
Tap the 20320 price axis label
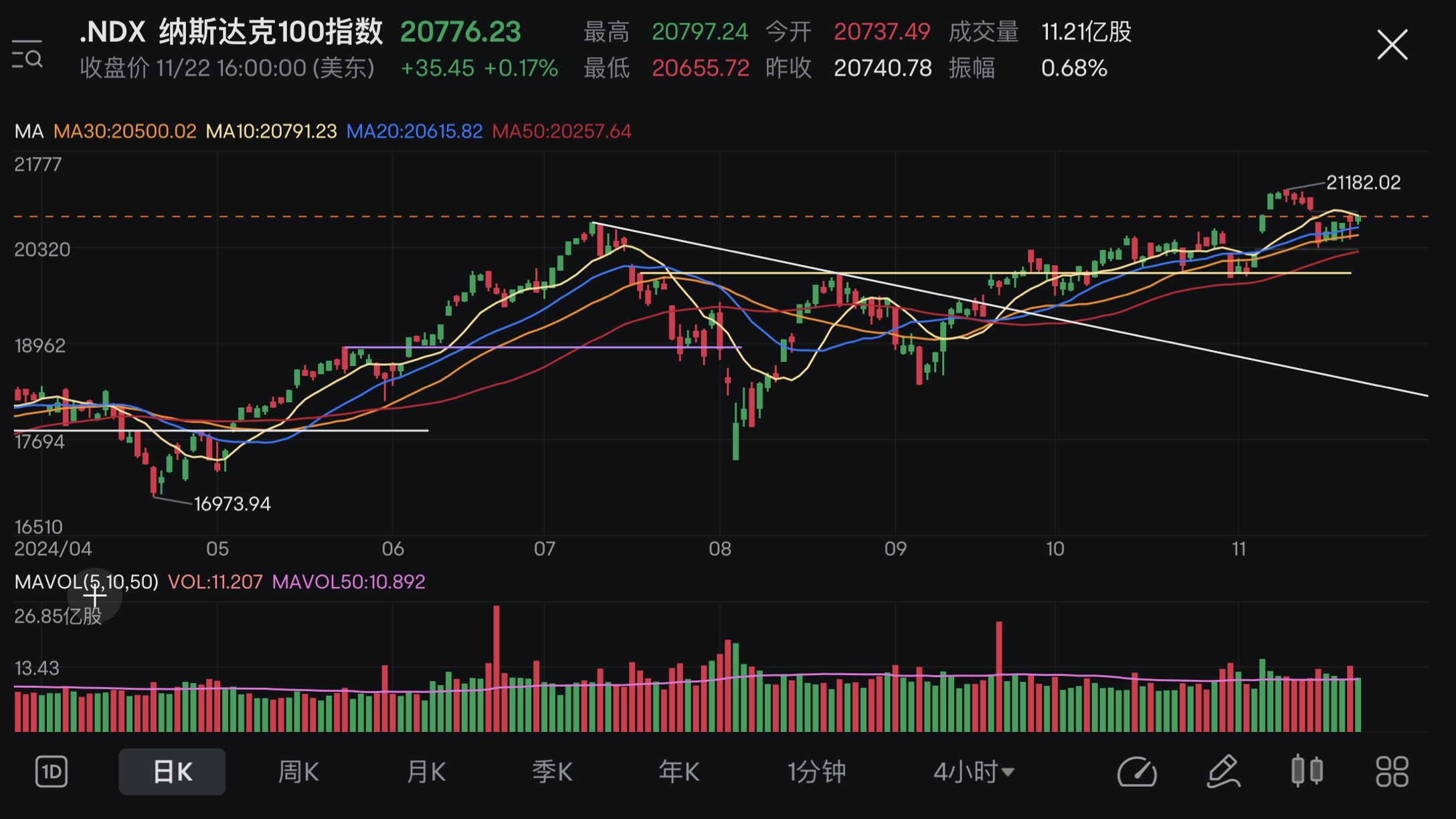click(x=42, y=250)
